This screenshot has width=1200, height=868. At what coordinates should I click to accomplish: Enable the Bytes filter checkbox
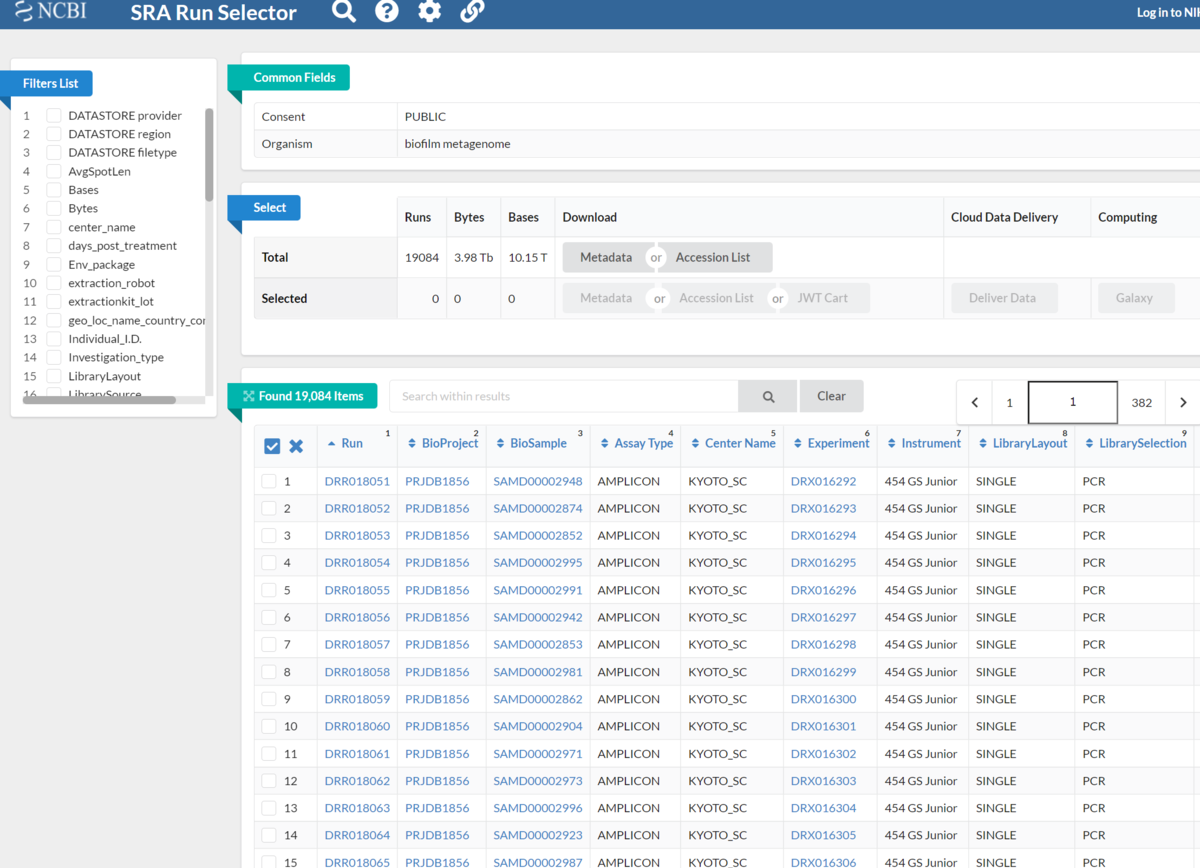coord(54,208)
